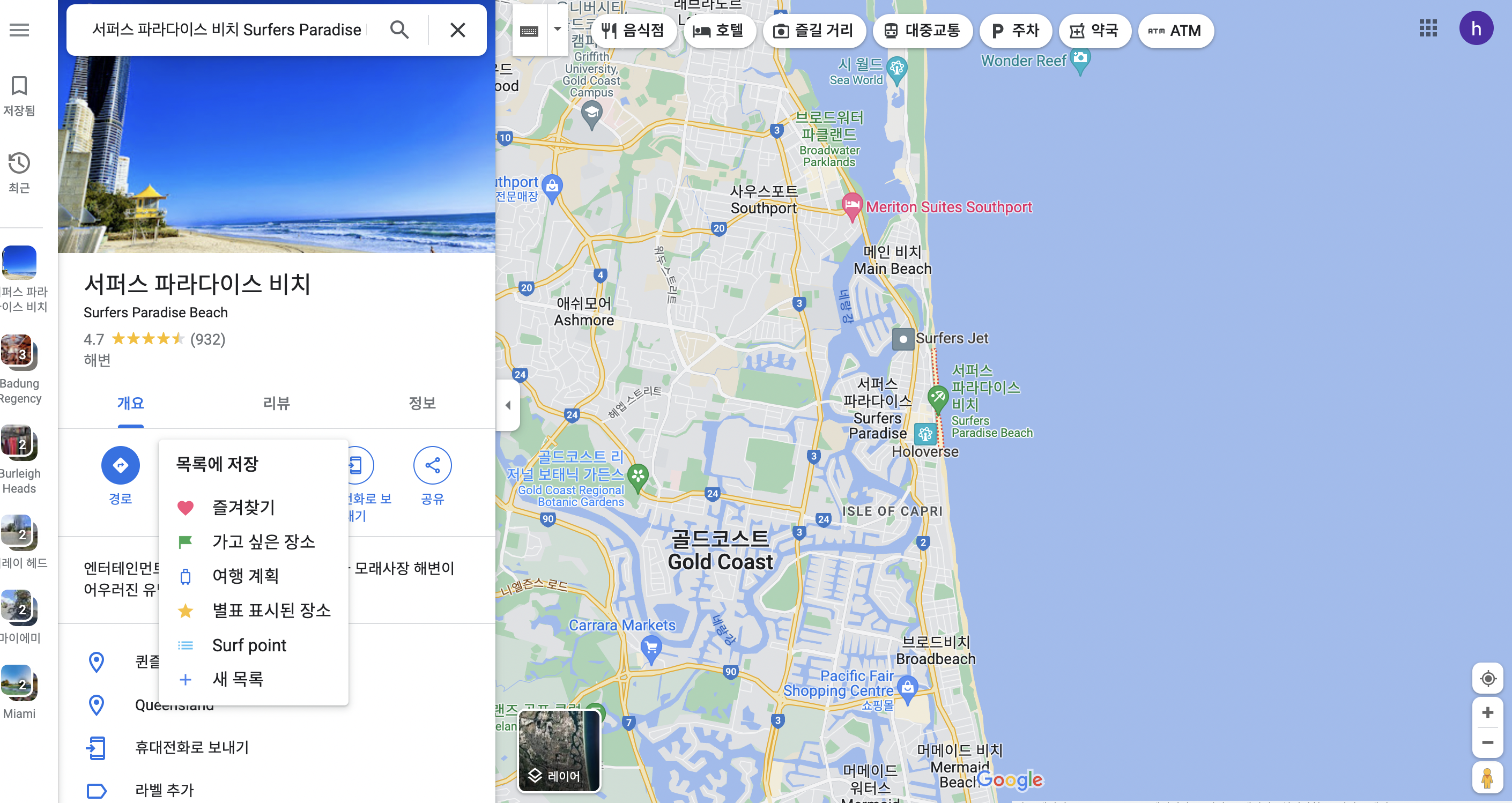Click the 공유 share icon

432,465
